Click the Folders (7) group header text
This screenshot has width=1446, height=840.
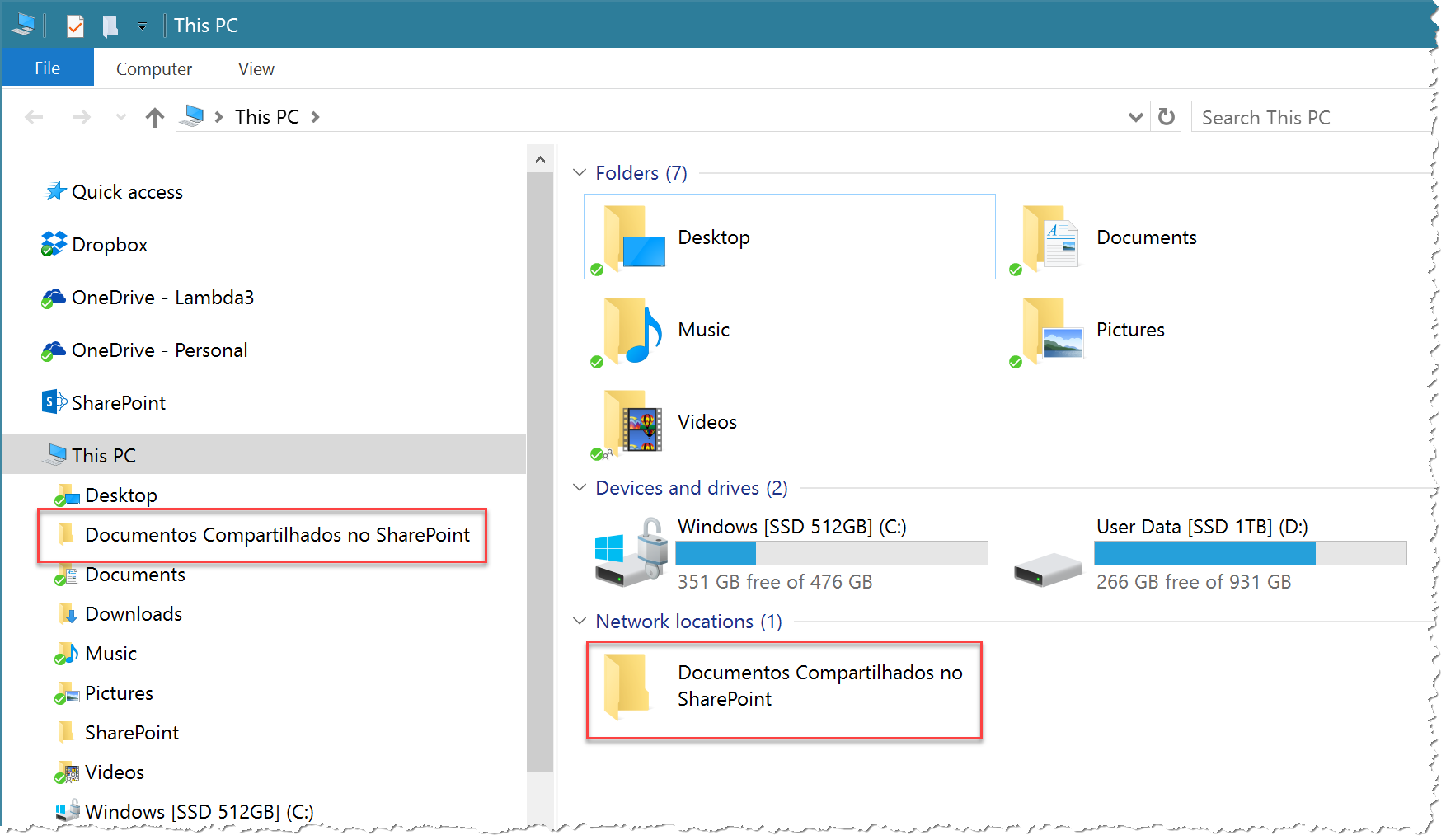[641, 173]
